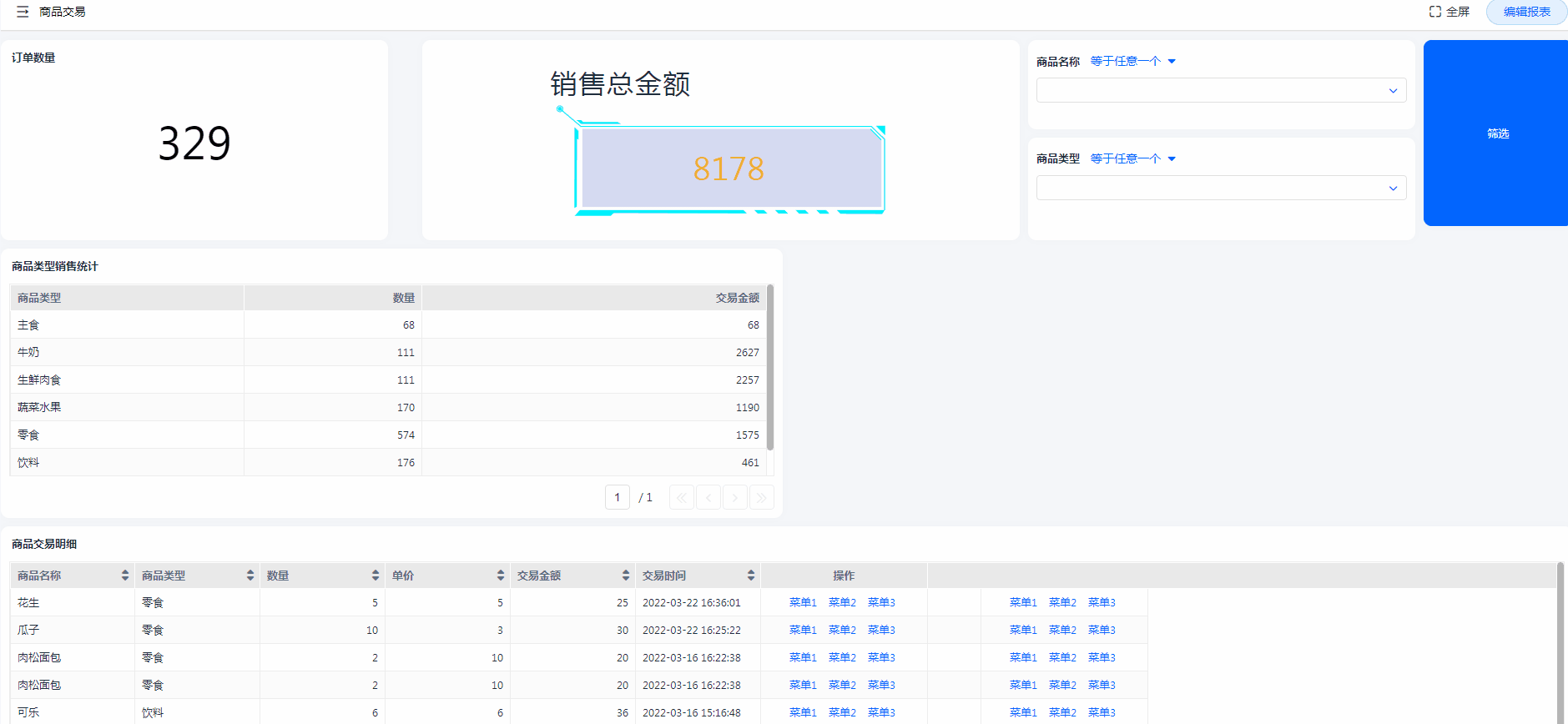
Task: Click the statistics table vertical scrollbar
Action: click(770, 367)
